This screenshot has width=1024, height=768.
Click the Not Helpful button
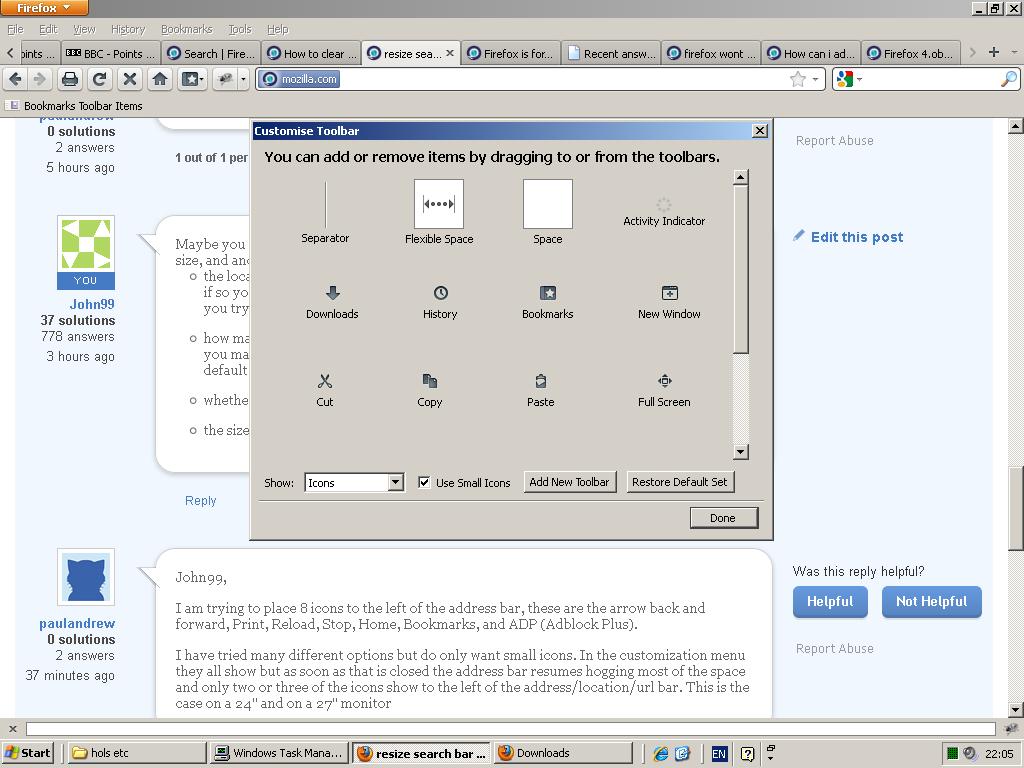pyautogui.click(x=931, y=601)
